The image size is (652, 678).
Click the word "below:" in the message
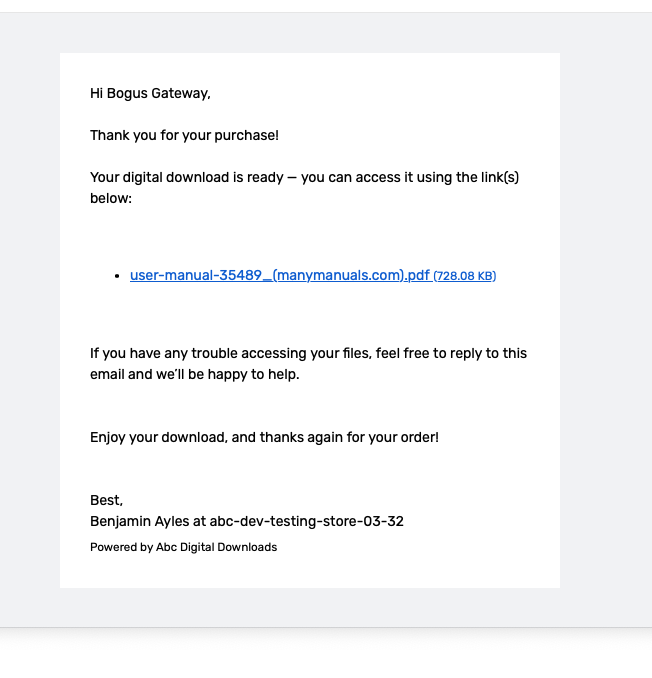pyautogui.click(x=111, y=198)
